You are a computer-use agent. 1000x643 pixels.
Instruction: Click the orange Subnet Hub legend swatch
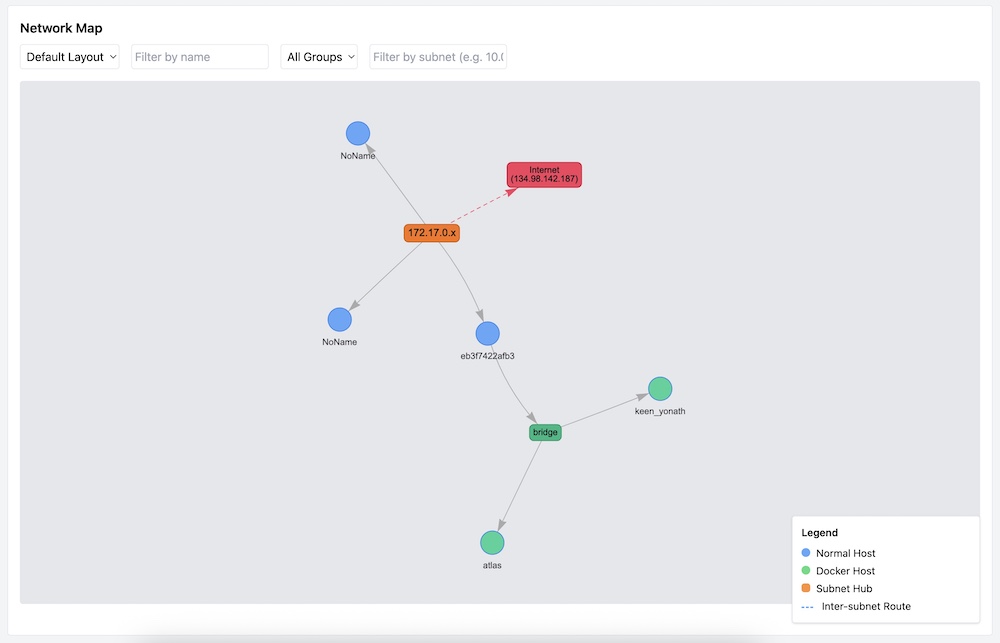806,589
